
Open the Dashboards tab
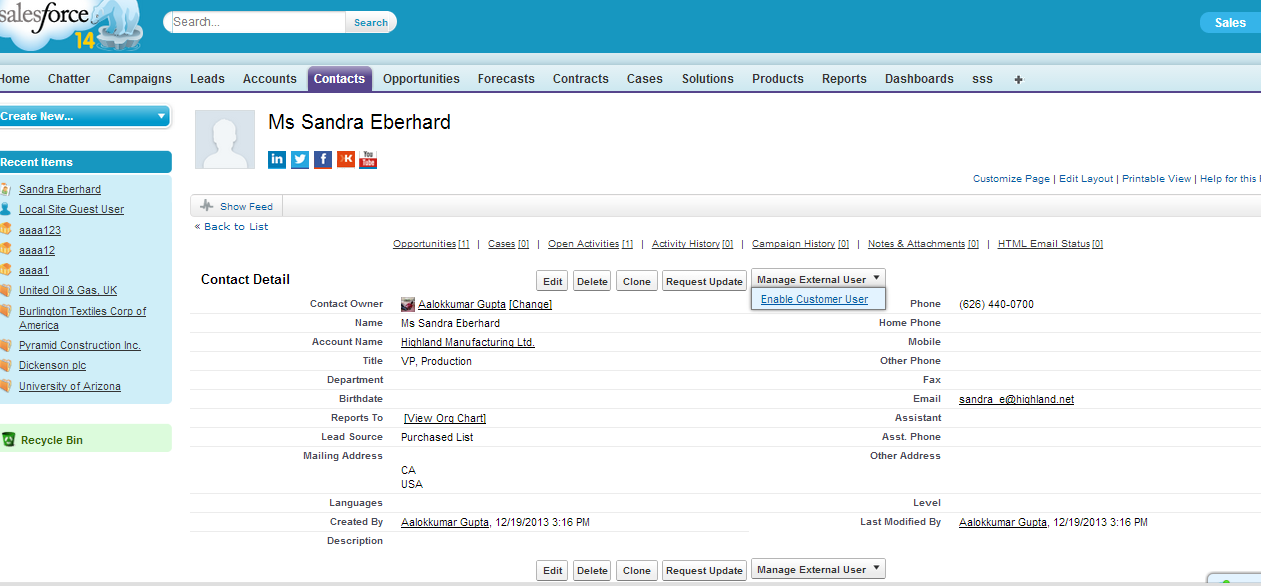pyautogui.click(x=919, y=79)
